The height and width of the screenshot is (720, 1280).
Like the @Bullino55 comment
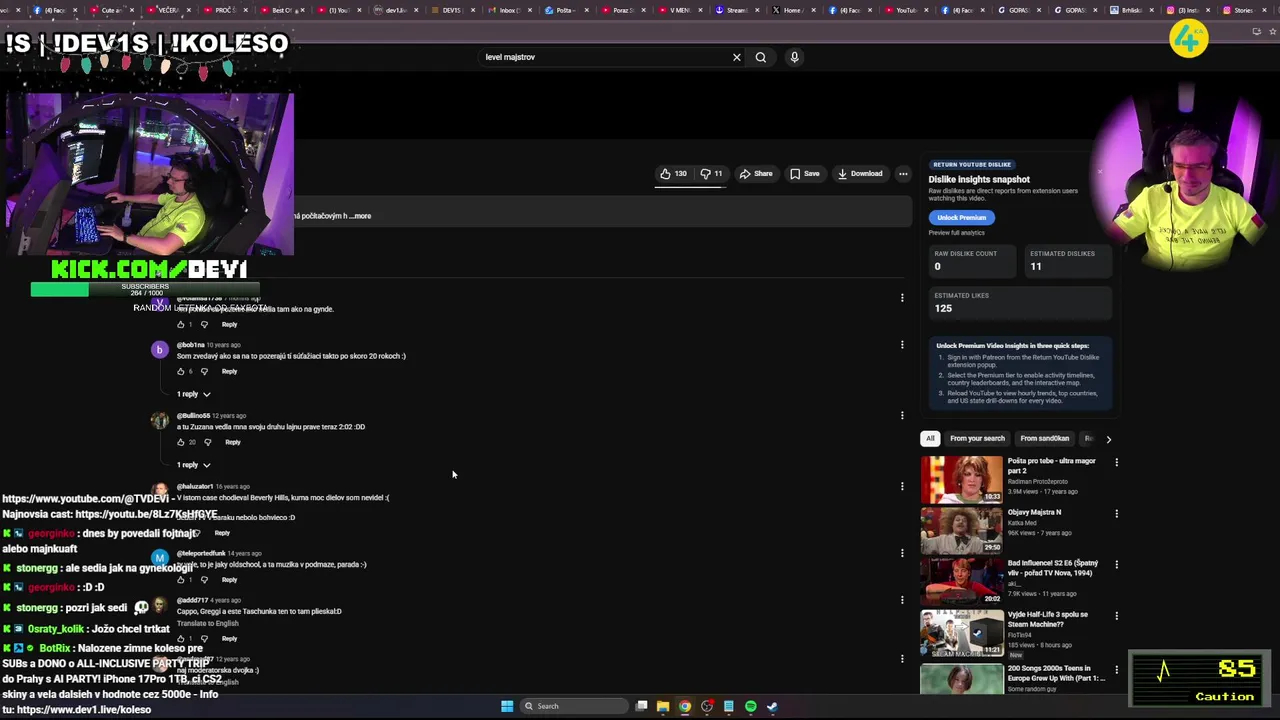tap(181, 442)
